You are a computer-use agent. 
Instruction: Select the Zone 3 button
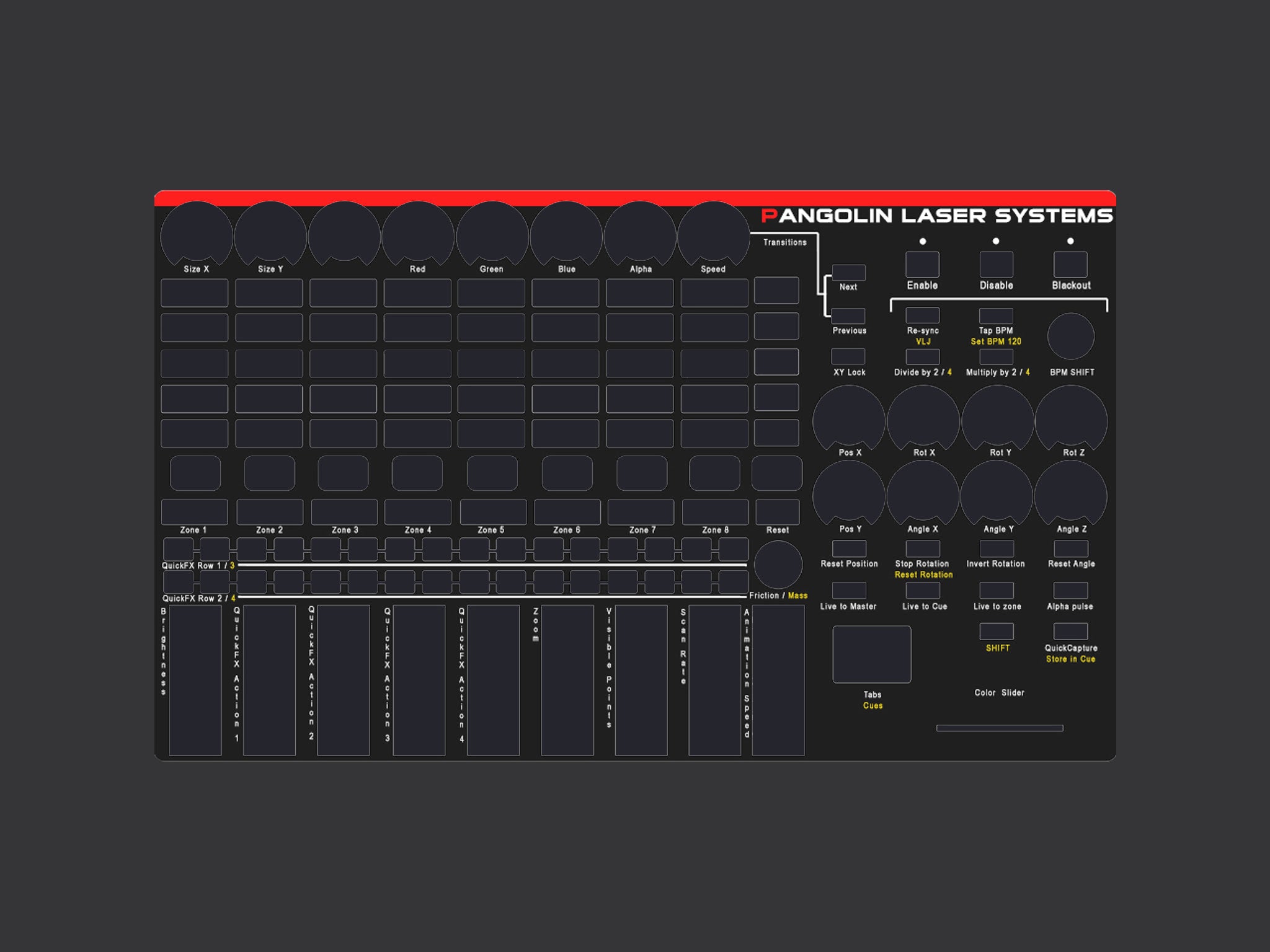pos(344,512)
